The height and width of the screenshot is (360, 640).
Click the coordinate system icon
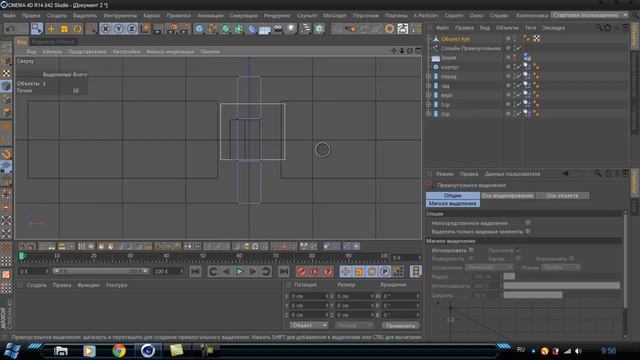[145, 29]
